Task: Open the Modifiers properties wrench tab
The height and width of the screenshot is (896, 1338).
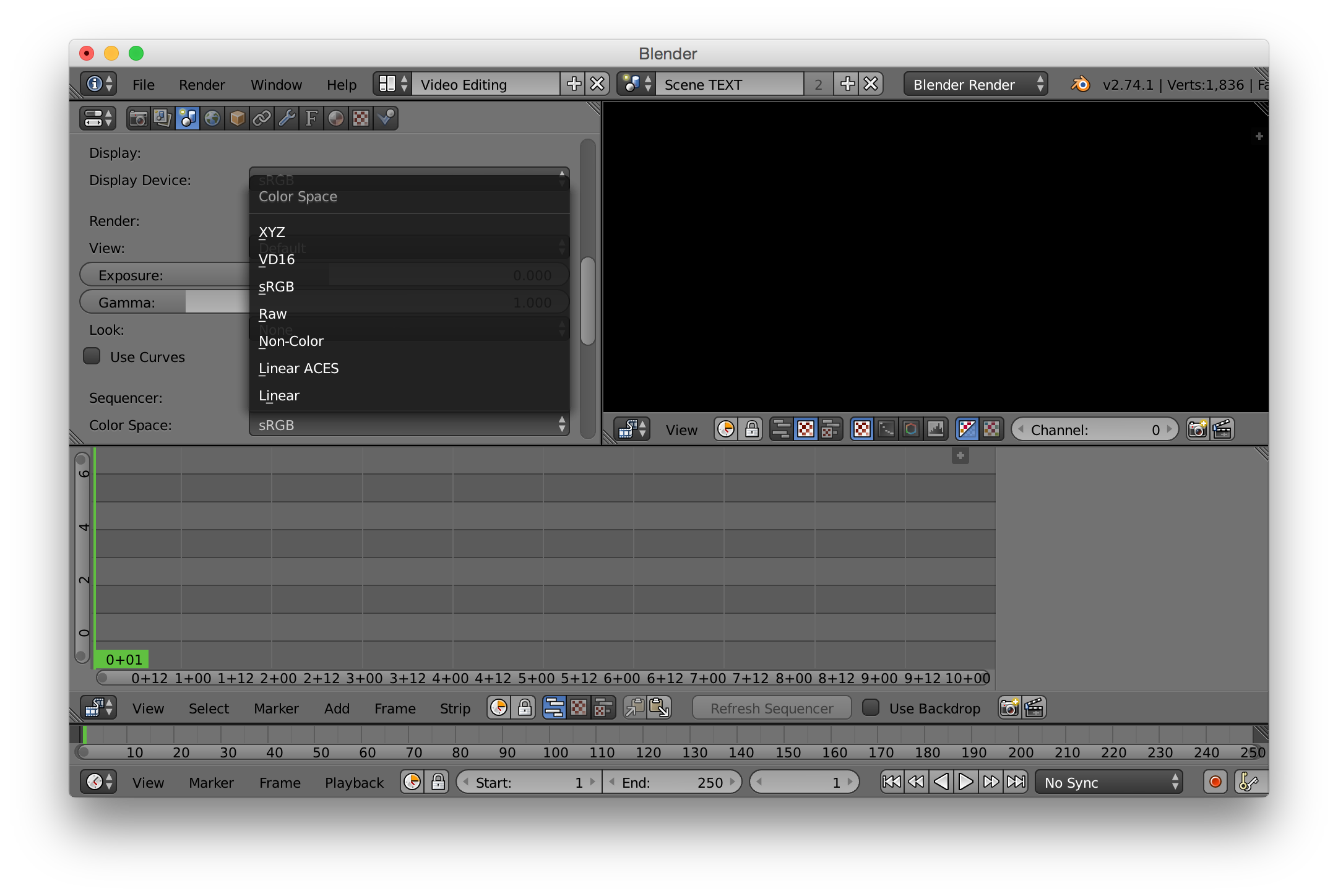Action: pos(287,118)
